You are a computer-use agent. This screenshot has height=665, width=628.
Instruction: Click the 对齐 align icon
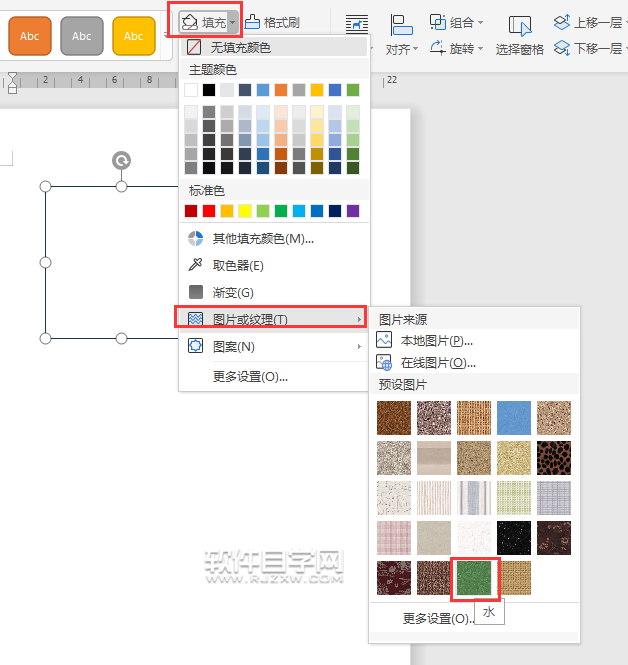point(401,25)
